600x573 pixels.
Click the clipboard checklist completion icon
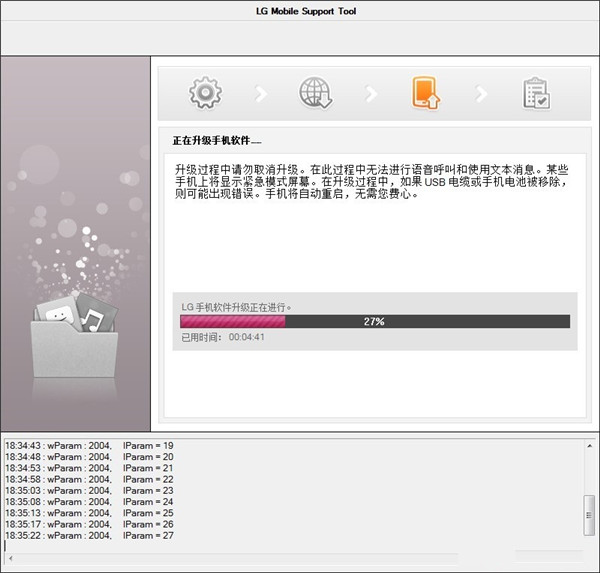point(536,94)
